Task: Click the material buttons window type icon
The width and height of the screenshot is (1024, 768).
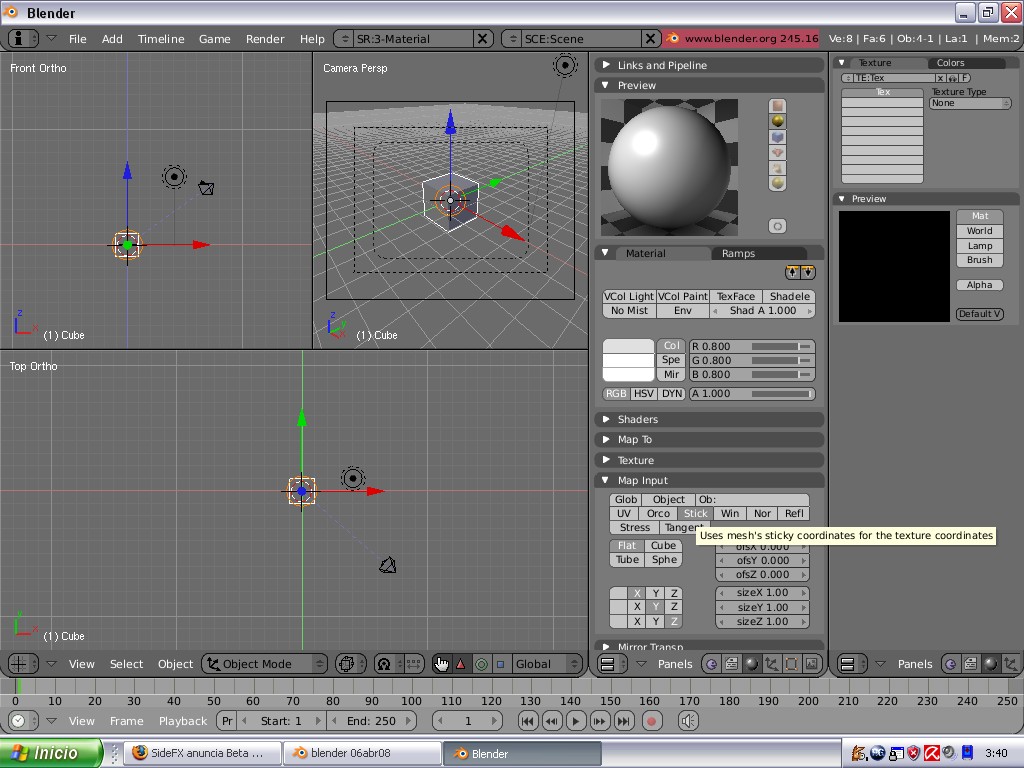Action: tap(613, 664)
